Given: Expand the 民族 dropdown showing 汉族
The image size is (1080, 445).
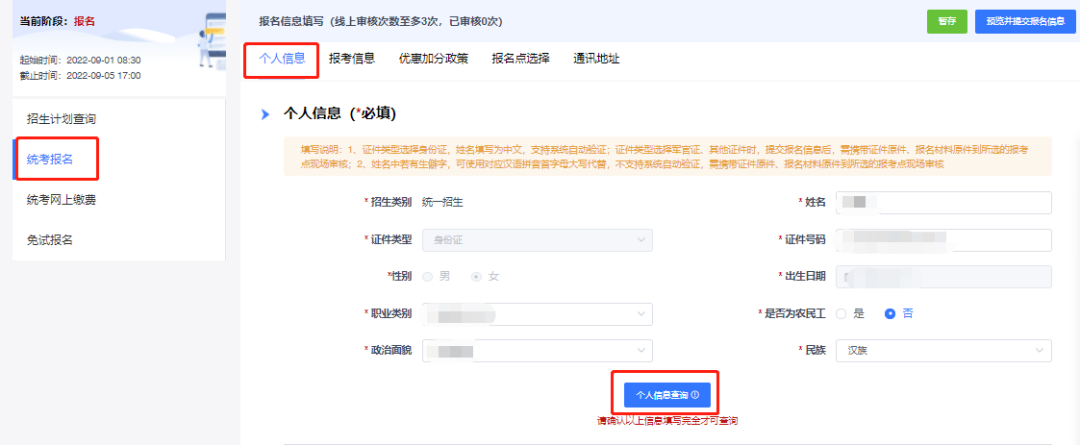Looking at the screenshot, I should pos(944,351).
